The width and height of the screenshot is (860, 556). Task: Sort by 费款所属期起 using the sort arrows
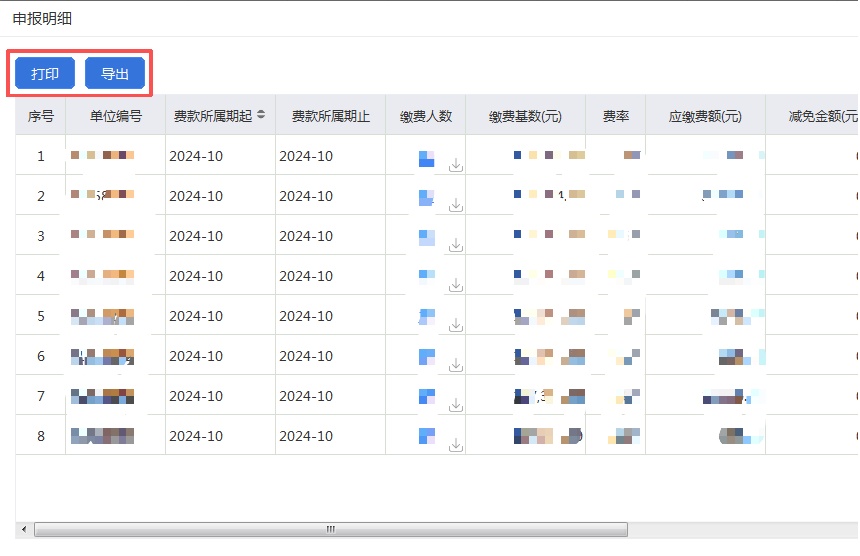click(x=261, y=115)
